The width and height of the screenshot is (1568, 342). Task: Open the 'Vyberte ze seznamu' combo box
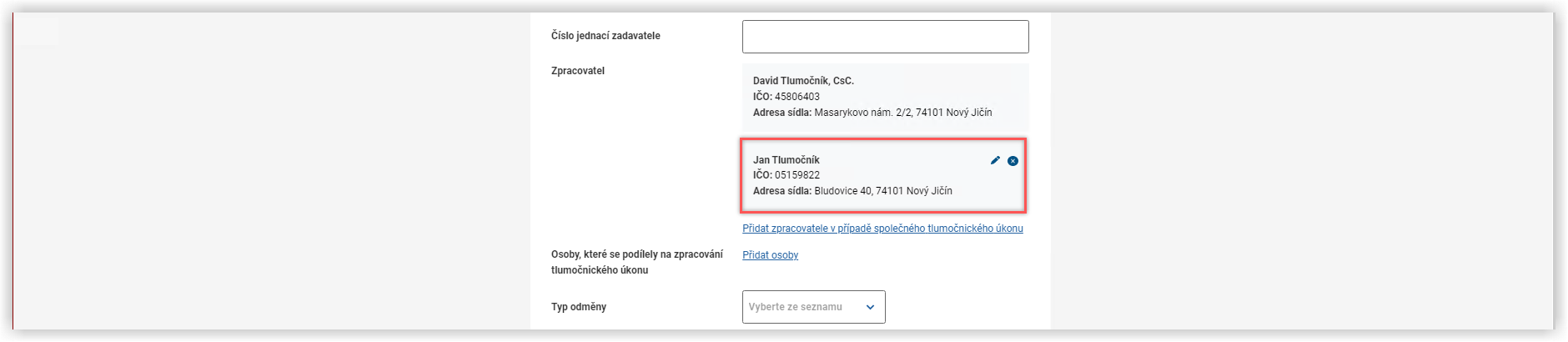coord(813,307)
